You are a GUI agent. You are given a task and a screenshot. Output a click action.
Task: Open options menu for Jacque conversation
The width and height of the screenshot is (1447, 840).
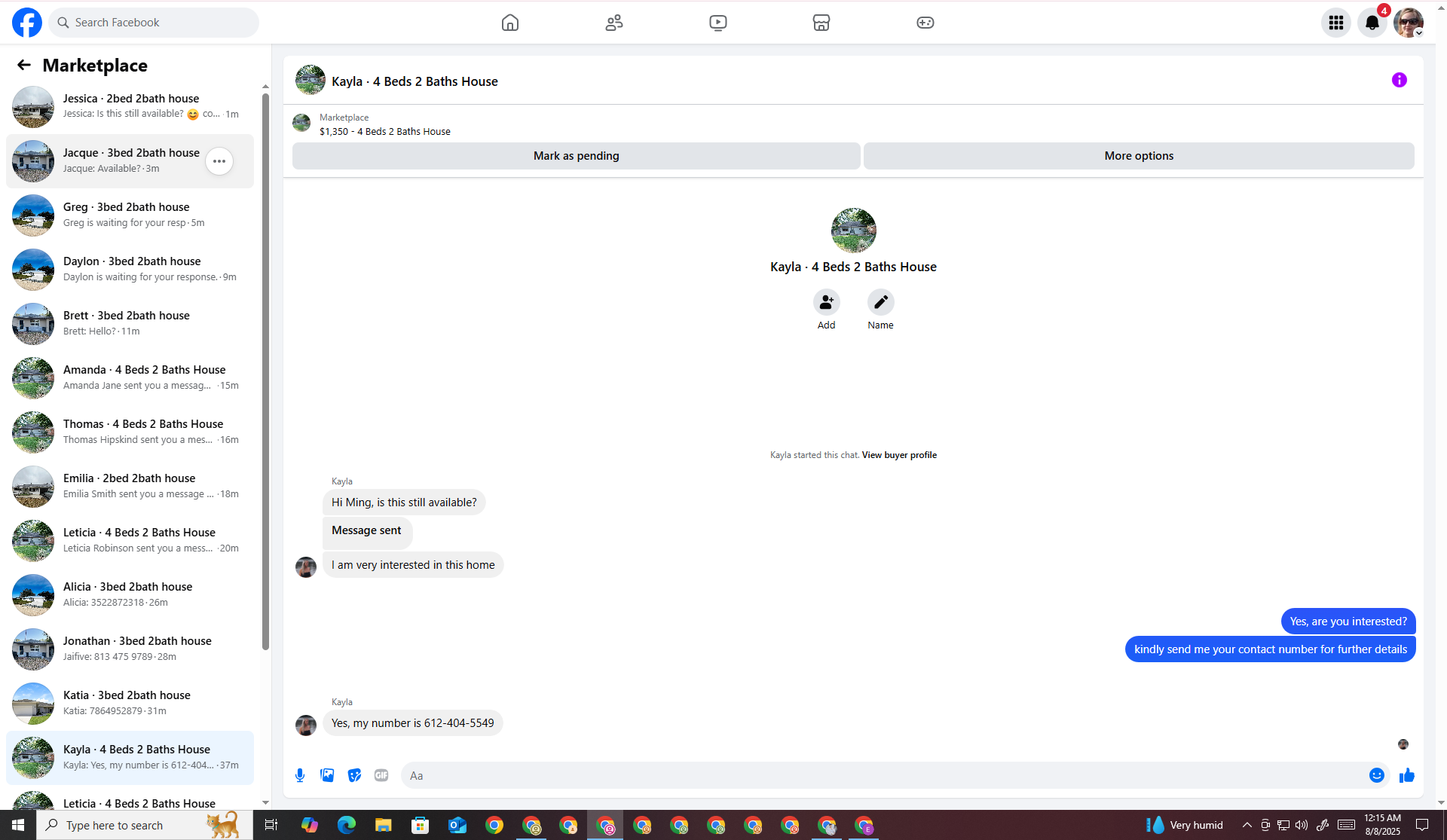pos(219,161)
